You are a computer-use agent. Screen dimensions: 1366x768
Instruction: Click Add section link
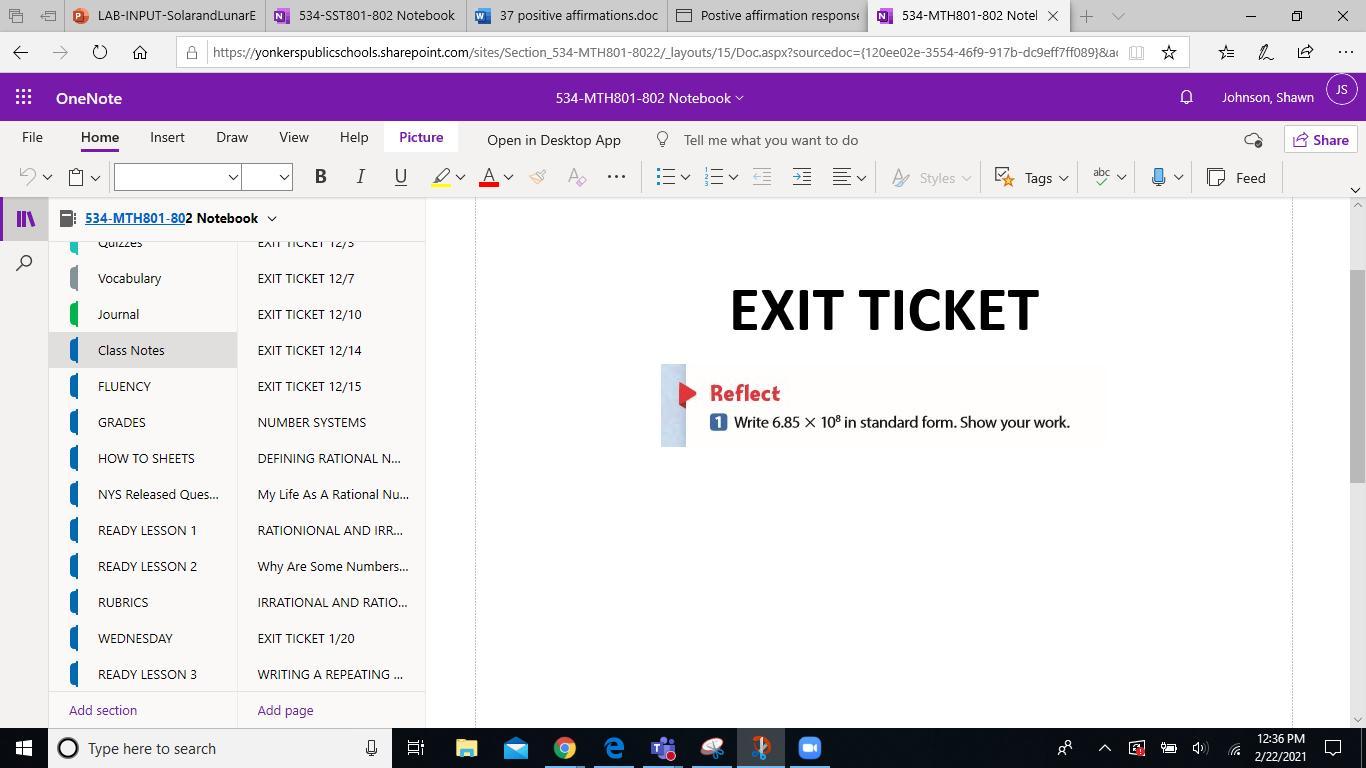point(103,710)
